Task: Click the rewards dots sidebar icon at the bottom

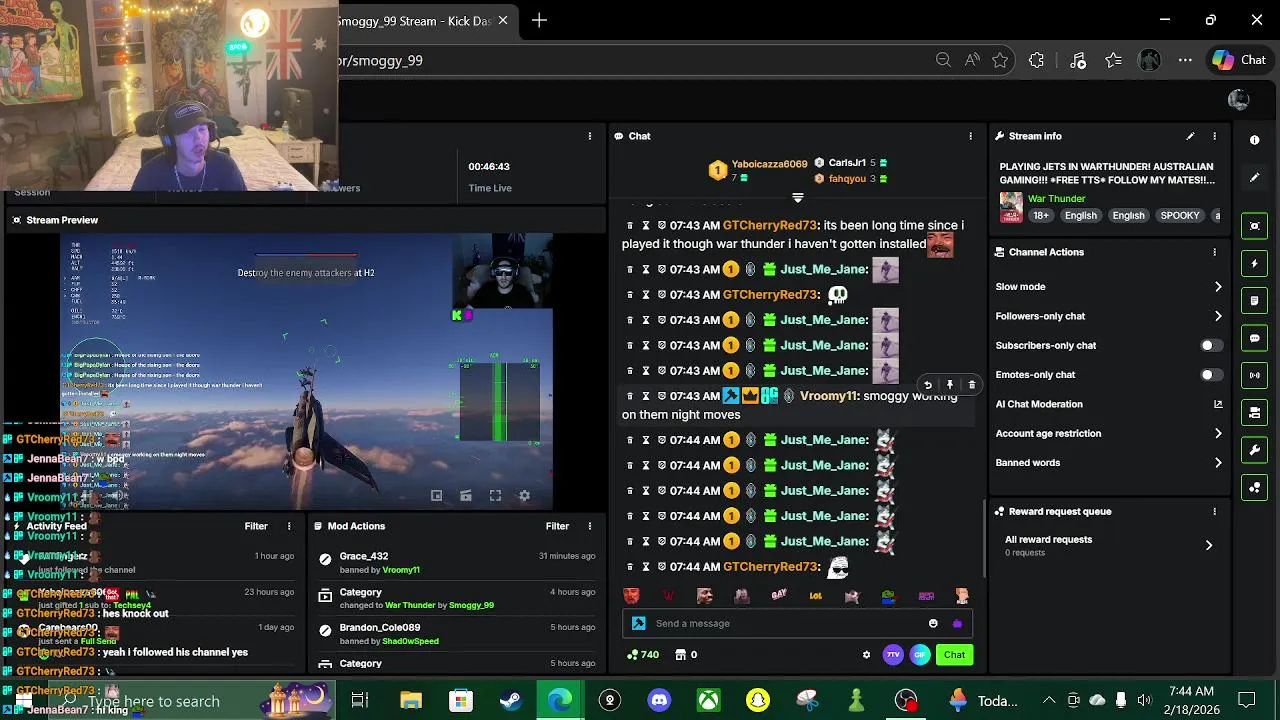Action: point(1254,488)
